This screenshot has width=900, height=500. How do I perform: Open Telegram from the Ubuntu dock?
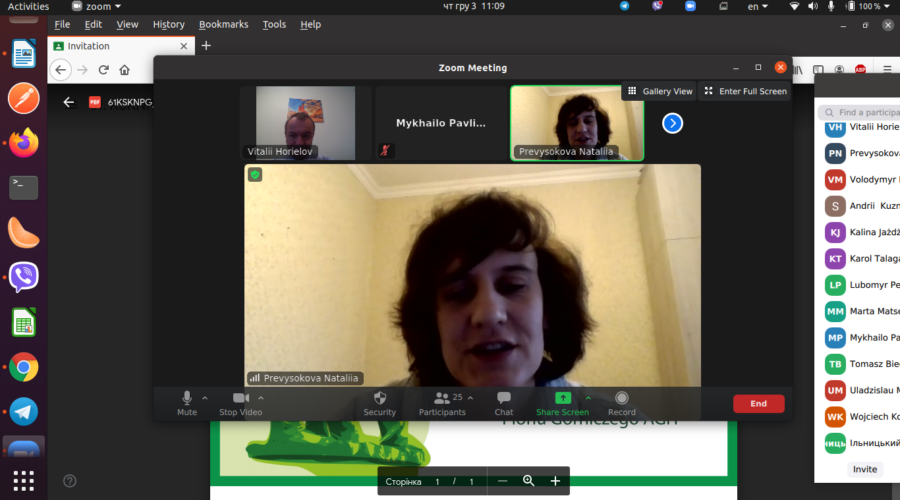tap(24, 410)
